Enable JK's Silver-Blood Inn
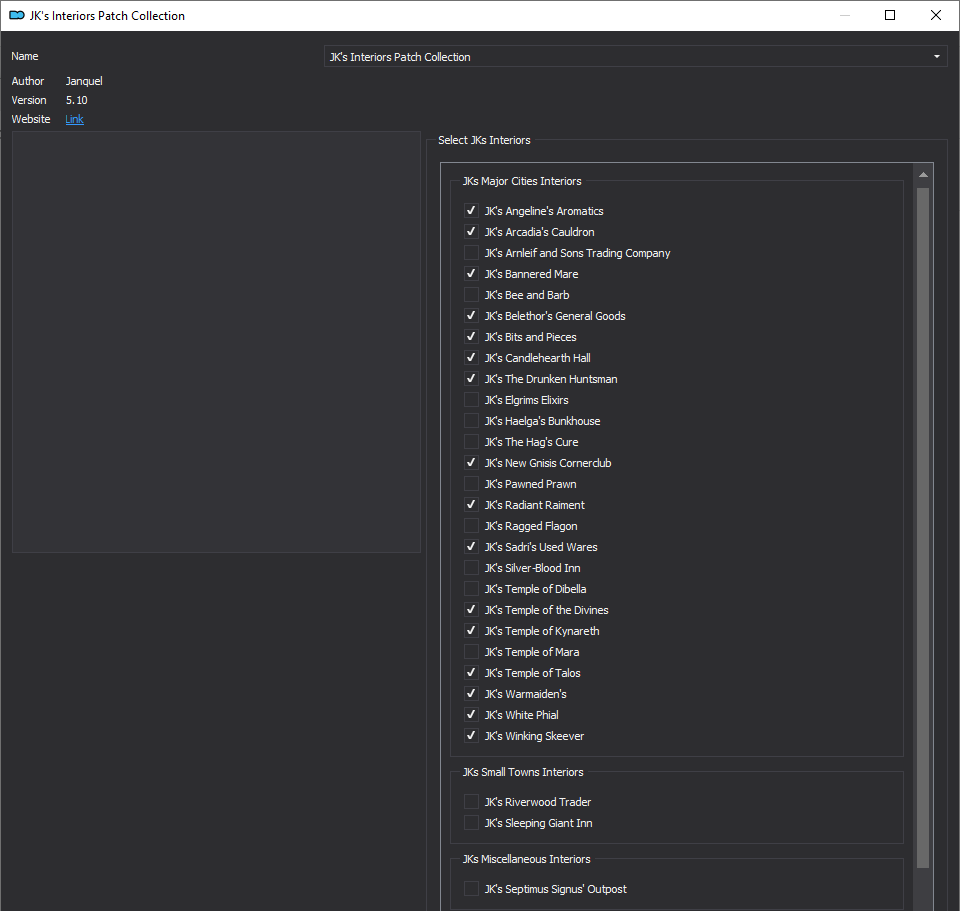 click(471, 568)
